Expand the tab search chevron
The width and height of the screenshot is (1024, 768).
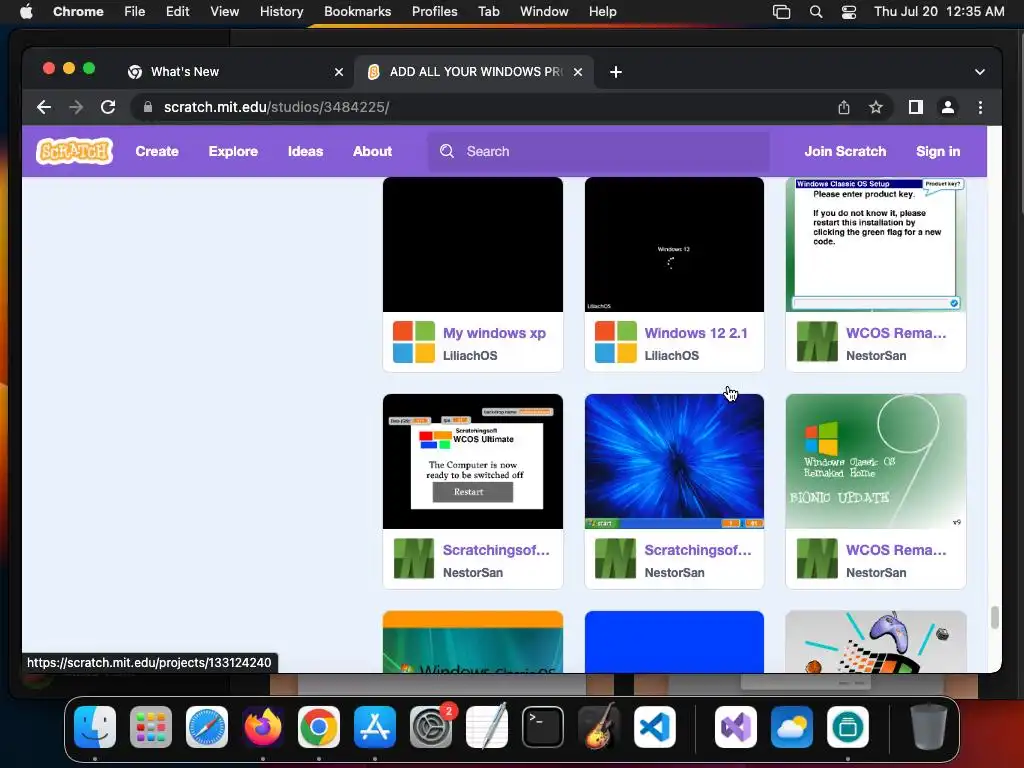pos(980,72)
